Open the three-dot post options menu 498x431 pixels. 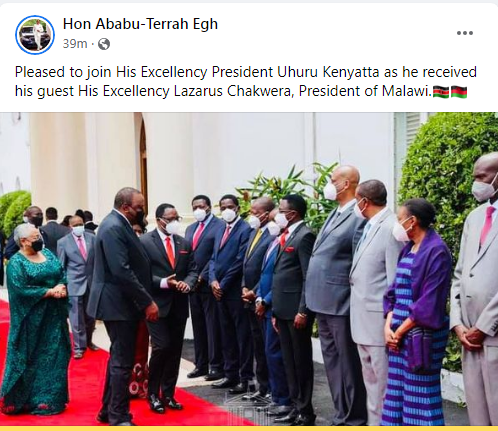(465, 33)
